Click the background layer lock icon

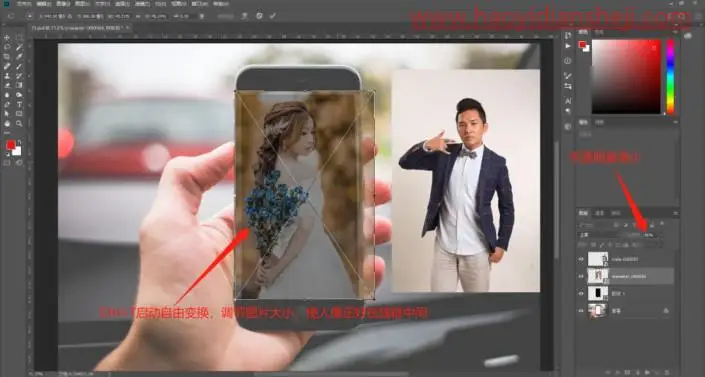coord(666,310)
